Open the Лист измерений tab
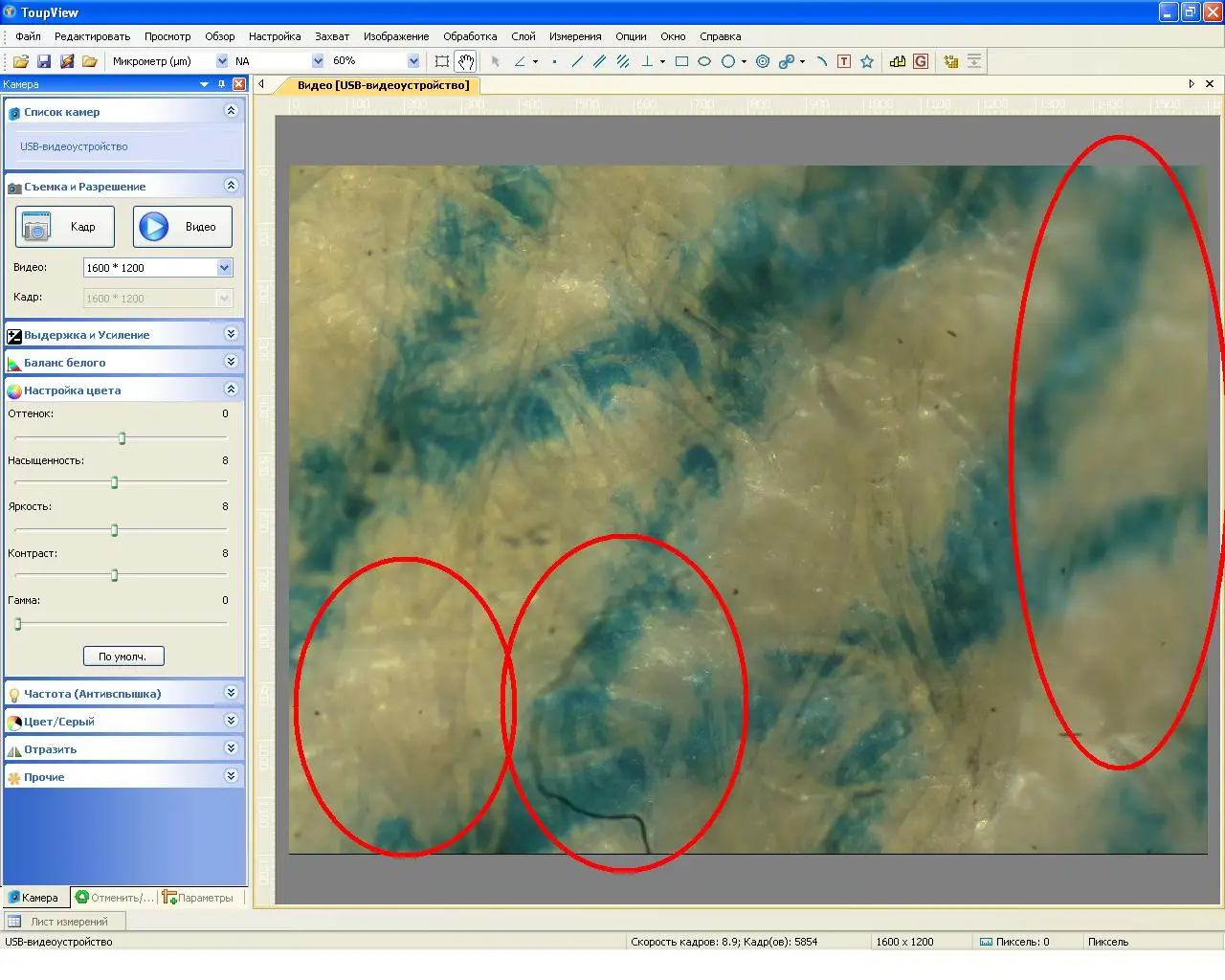1225x980 pixels. click(65, 922)
